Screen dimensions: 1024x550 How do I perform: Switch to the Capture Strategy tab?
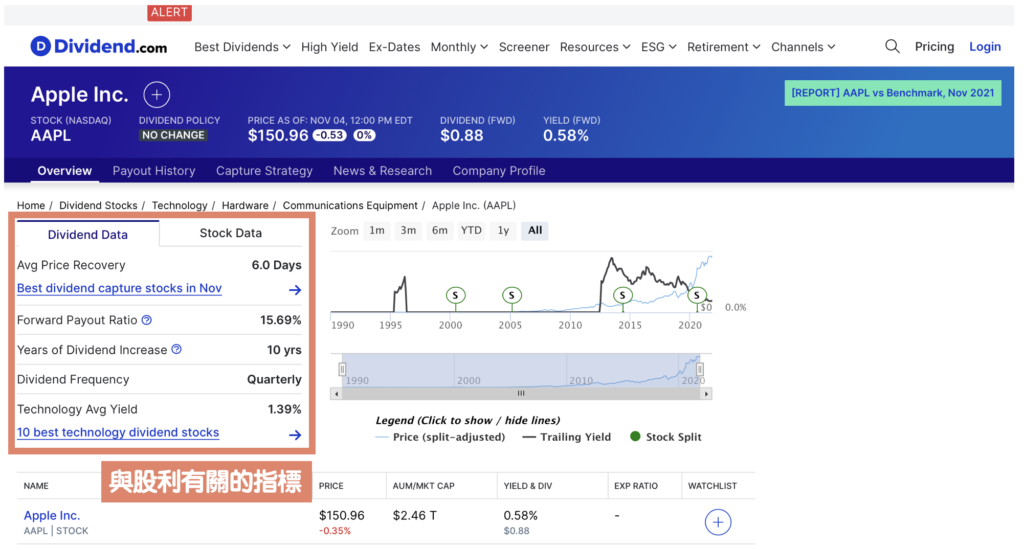tap(264, 170)
